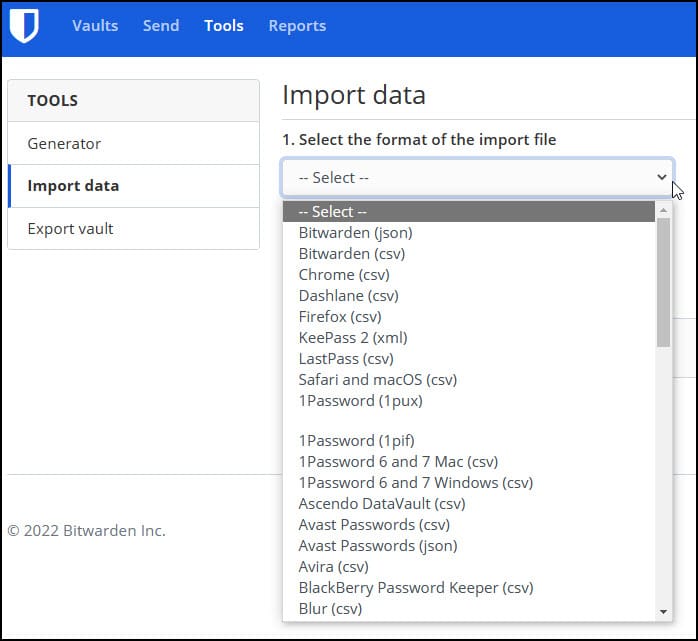Screen dimensions: 698x641
Task: Select the Tools tab
Action: point(224,26)
